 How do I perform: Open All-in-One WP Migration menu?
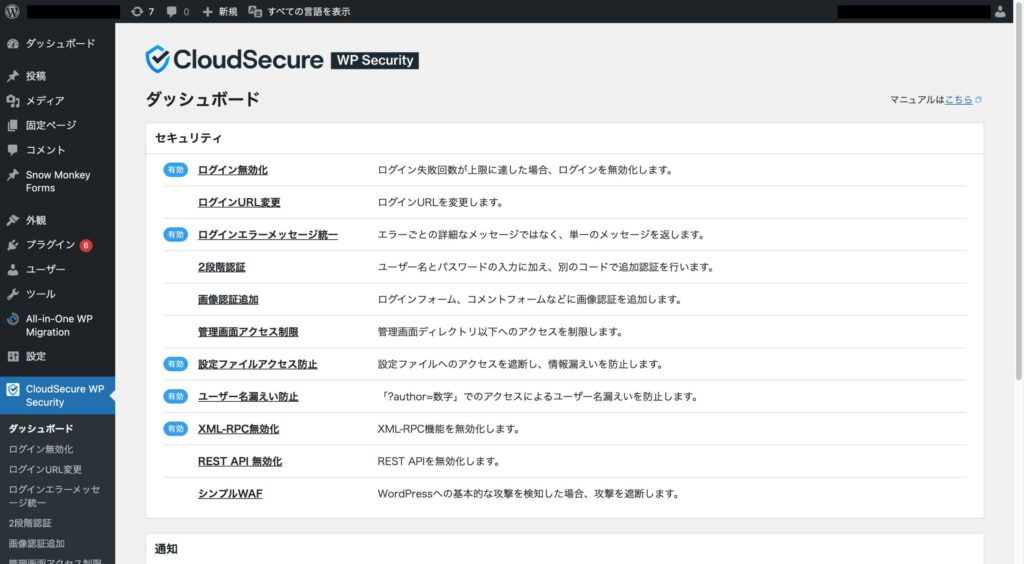(59, 325)
